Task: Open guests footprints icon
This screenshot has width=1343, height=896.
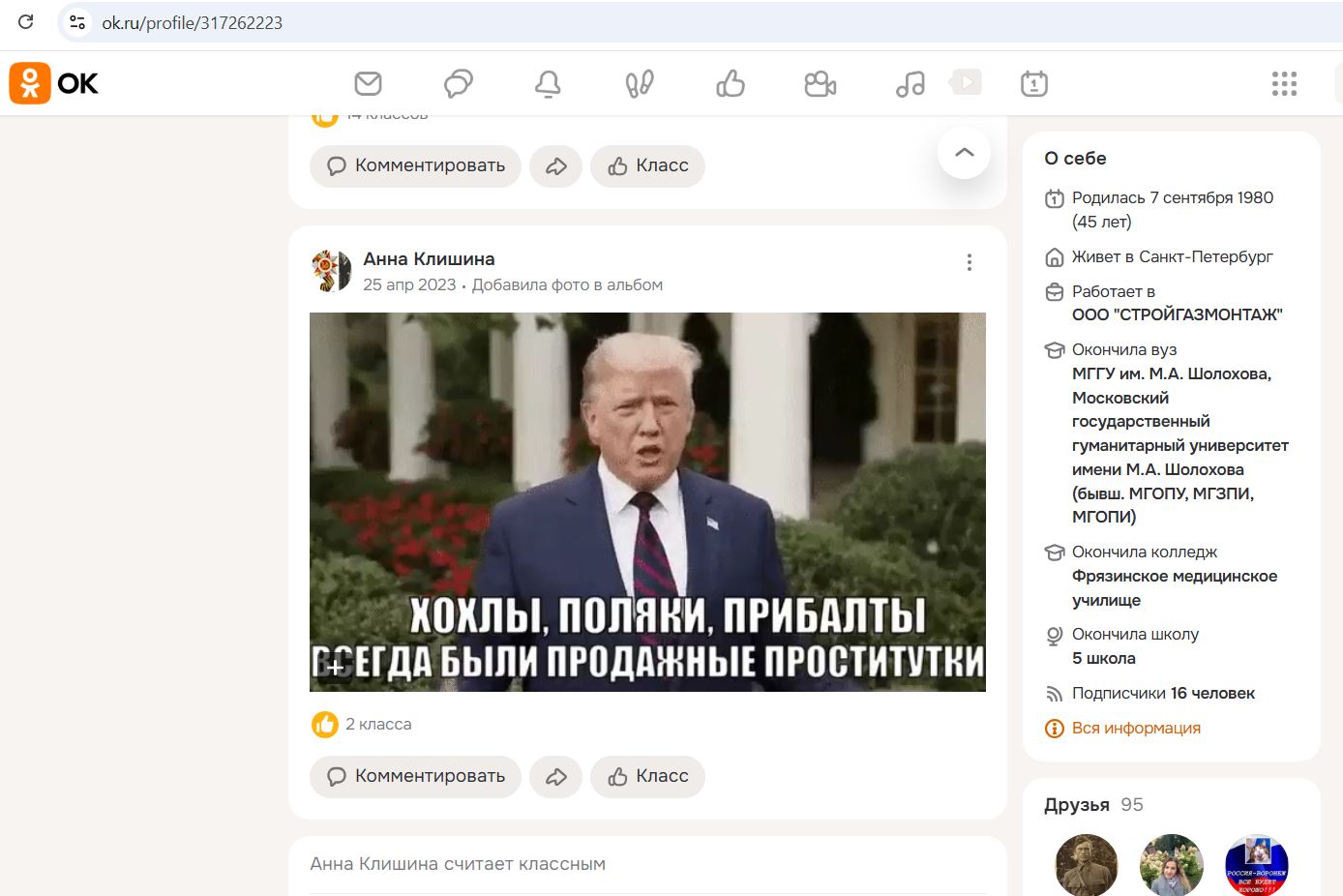Action: coord(639,84)
